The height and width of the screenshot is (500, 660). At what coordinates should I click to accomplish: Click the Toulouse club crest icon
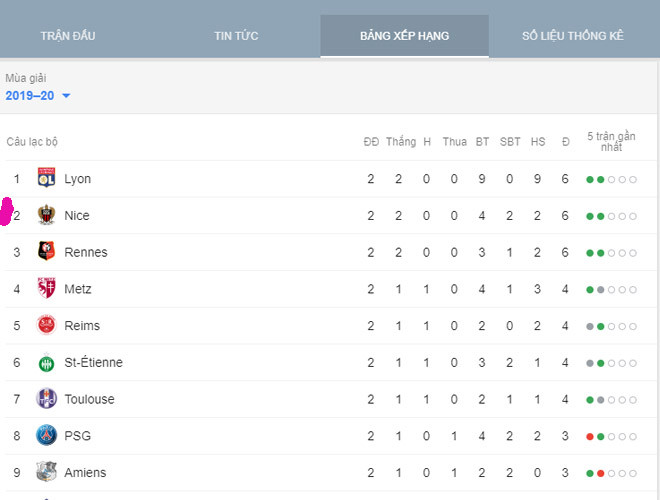pos(46,399)
